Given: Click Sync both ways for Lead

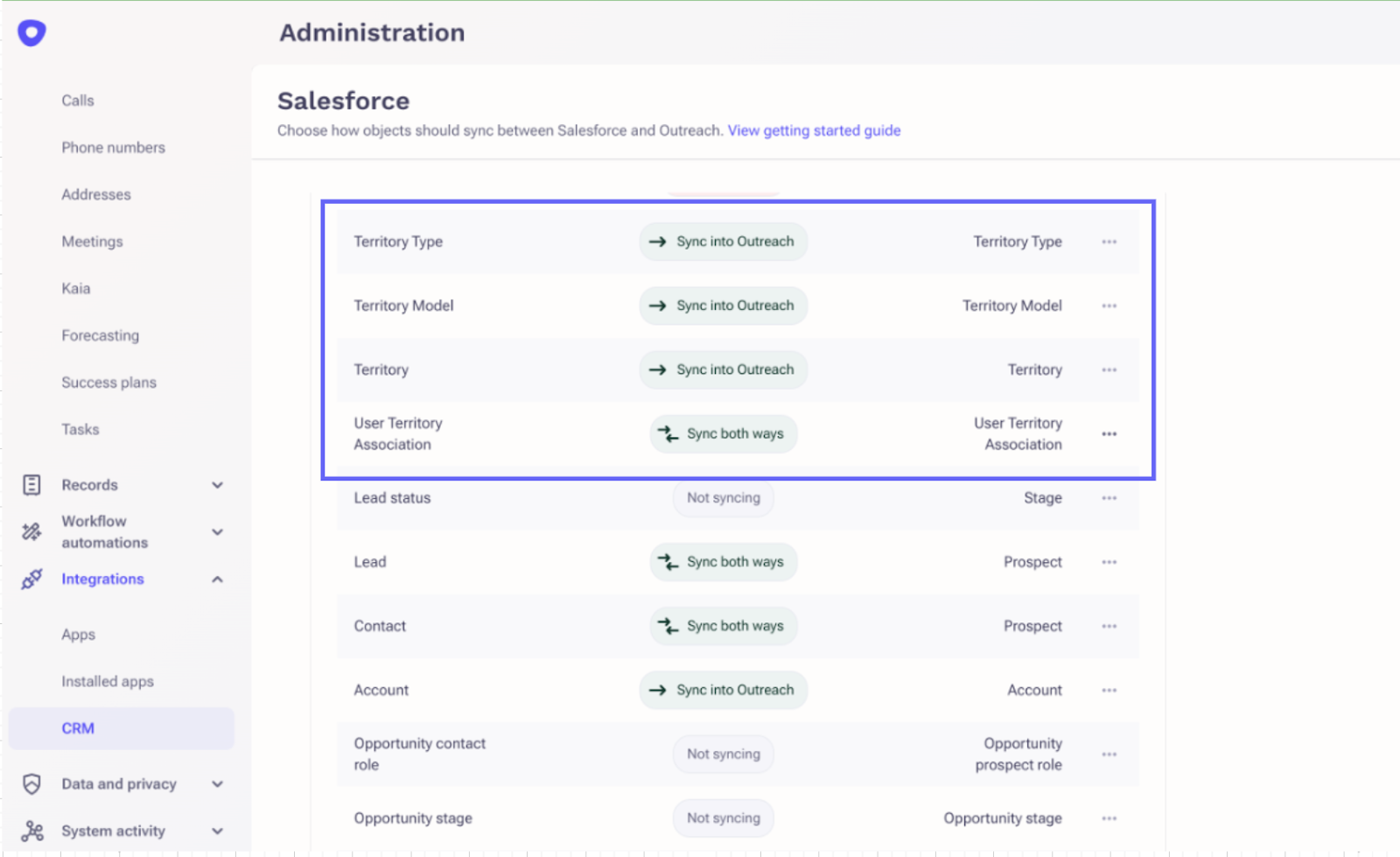Looking at the screenshot, I should 724,562.
